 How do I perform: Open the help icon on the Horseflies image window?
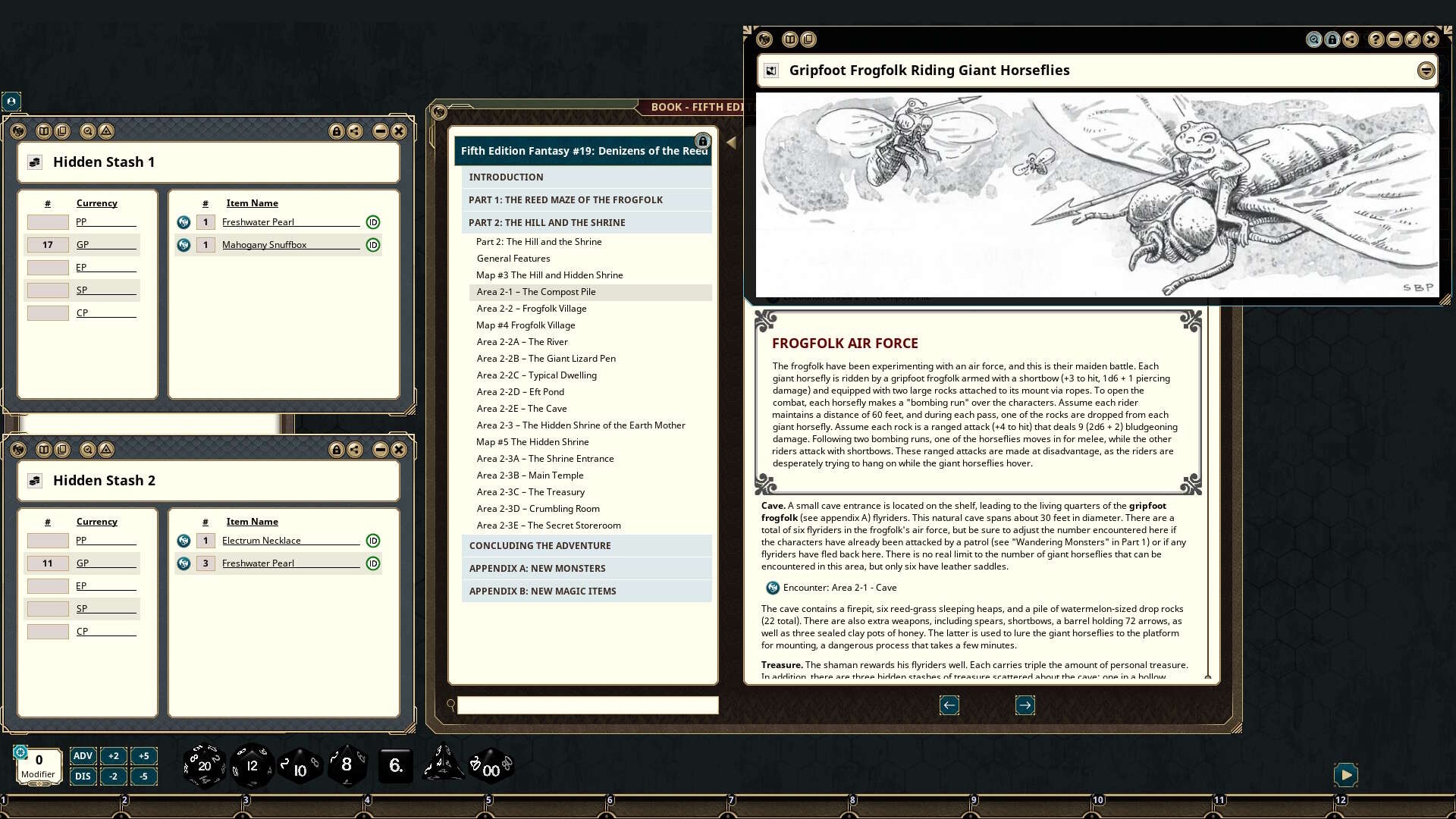[1376, 39]
